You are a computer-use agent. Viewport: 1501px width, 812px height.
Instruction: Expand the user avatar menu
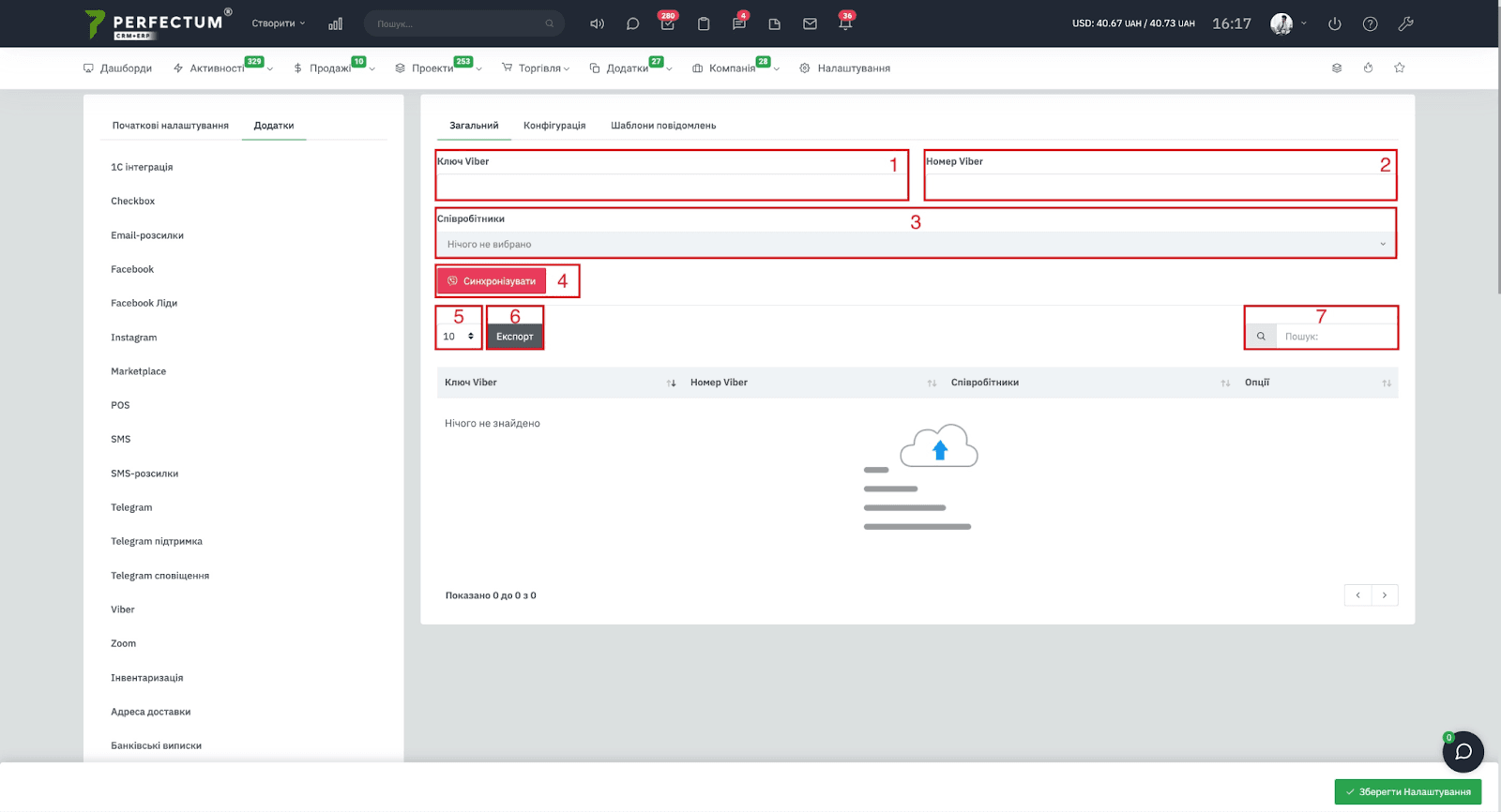click(x=1289, y=23)
